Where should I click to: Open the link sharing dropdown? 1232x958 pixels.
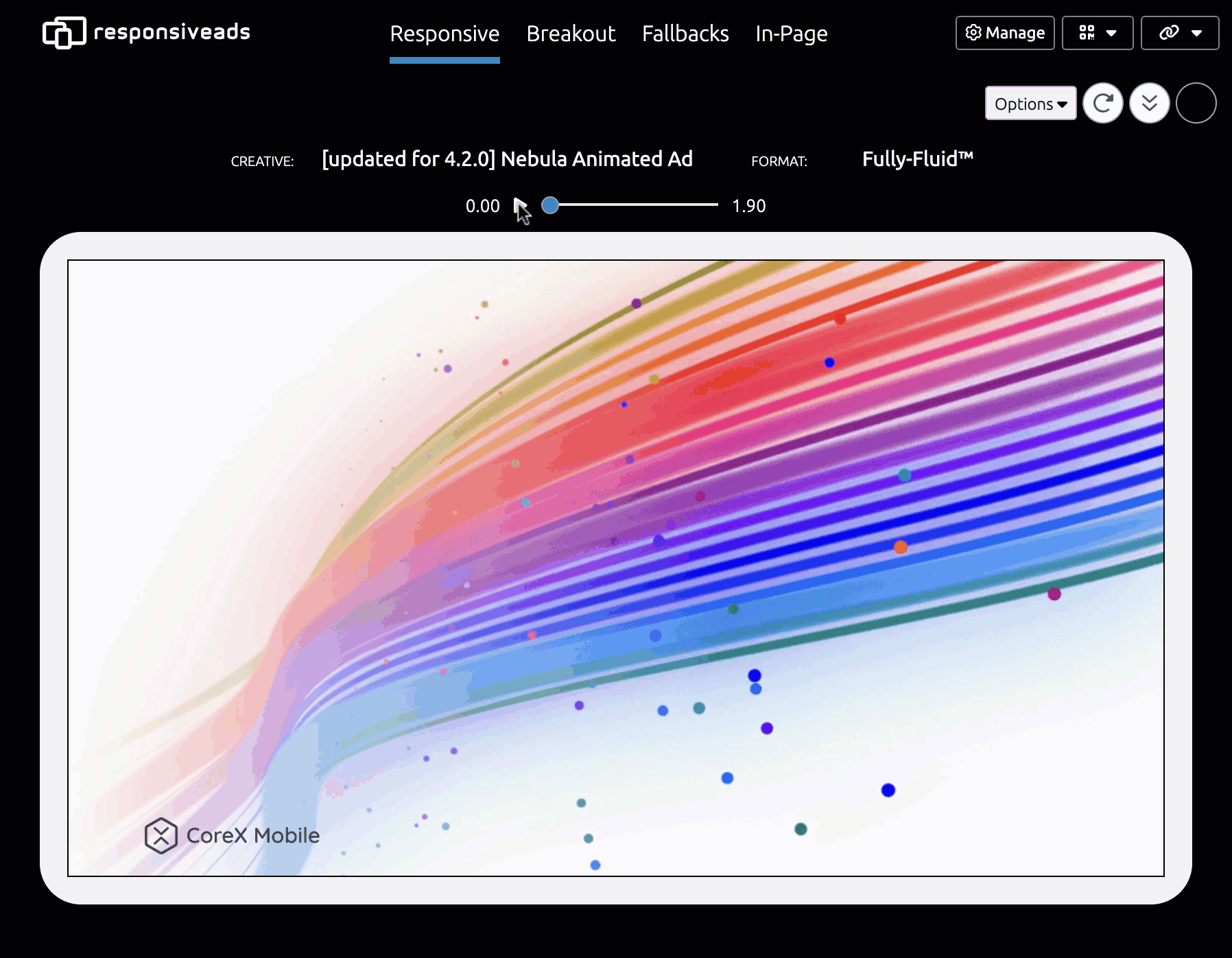[x=1179, y=33]
